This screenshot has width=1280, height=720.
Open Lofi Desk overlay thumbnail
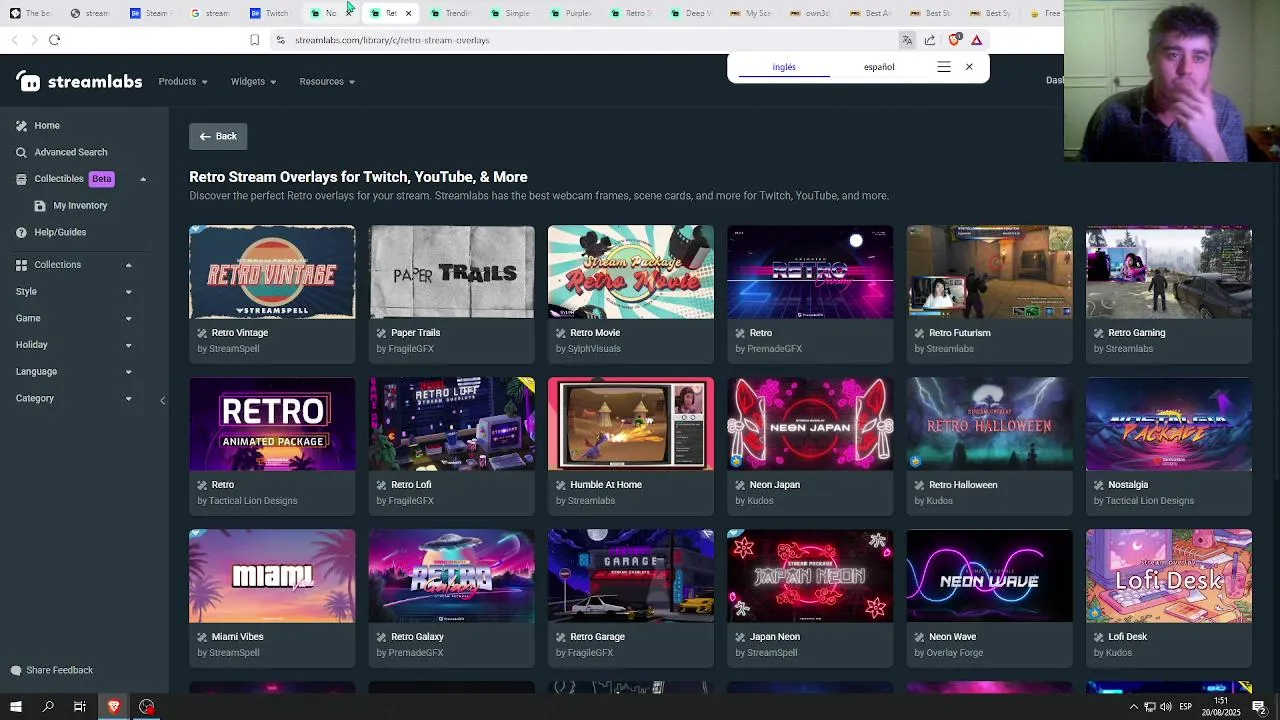[x=1168, y=576]
